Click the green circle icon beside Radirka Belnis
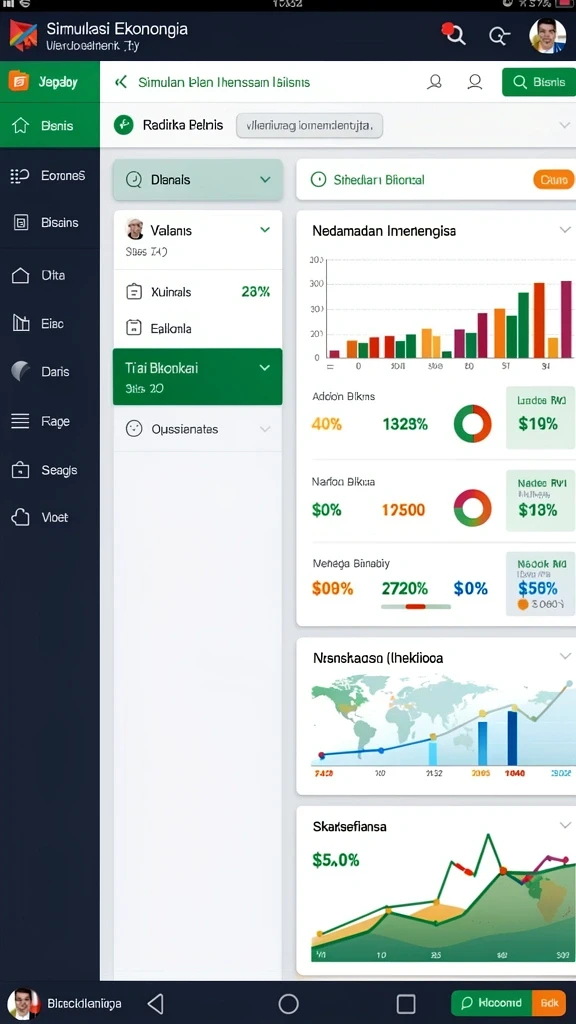This screenshot has width=576, height=1024. [x=123, y=125]
